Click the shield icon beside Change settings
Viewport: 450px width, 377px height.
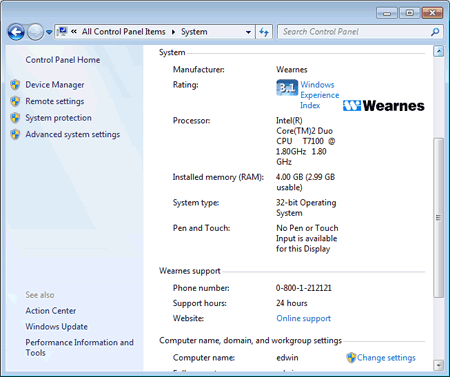click(x=351, y=358)
